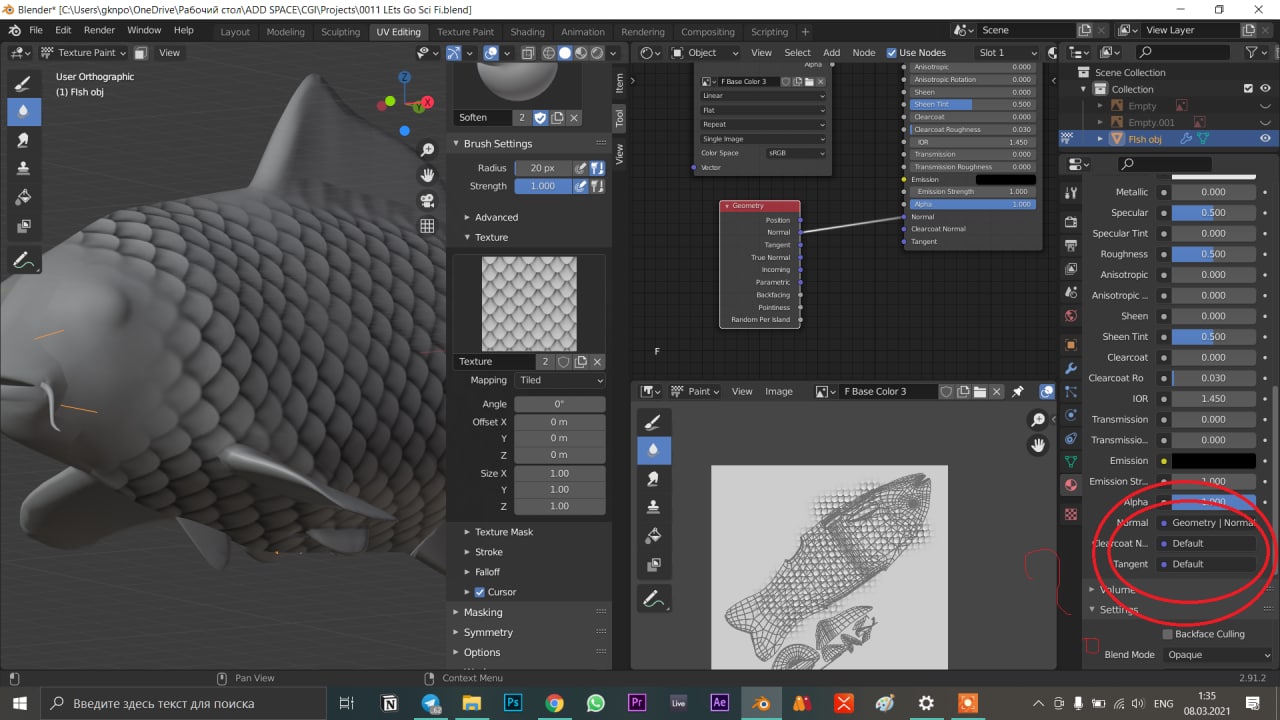
Task: Open the Texture Paint mode dropdown
Action: point(84,53)
